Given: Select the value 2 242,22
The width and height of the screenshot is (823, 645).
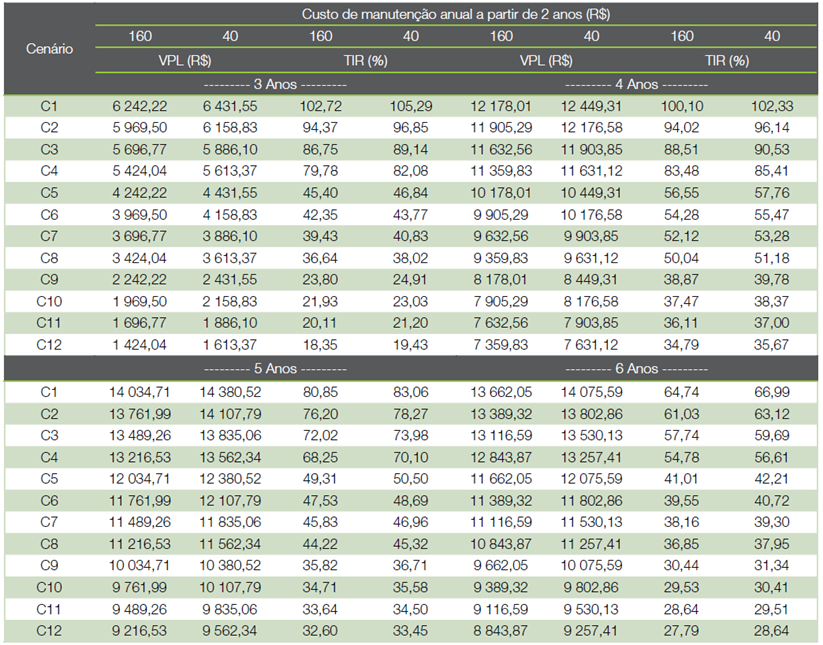Looking at the screenshot, I should (x=140, y=280).
